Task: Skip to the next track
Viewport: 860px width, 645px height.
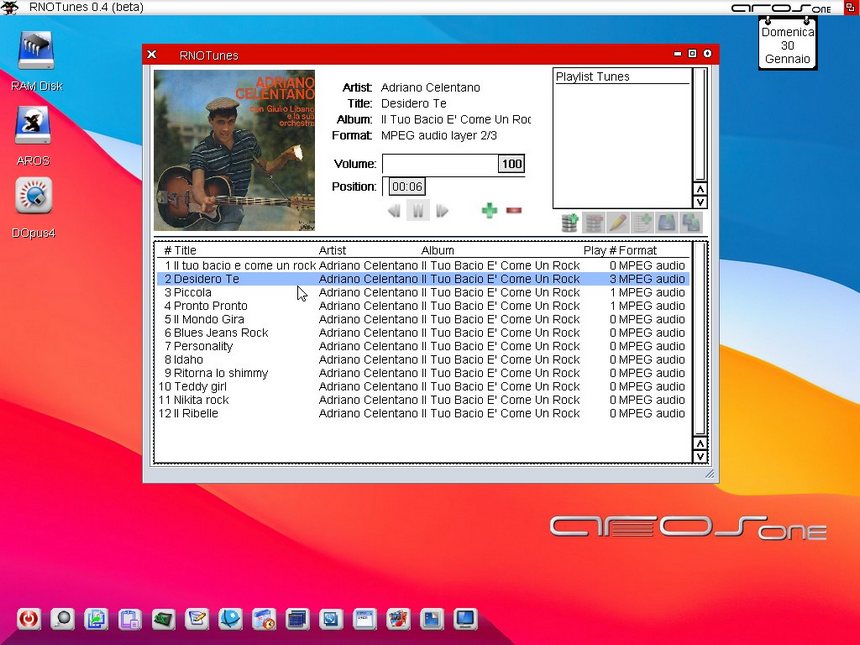Action: [442, 211]
